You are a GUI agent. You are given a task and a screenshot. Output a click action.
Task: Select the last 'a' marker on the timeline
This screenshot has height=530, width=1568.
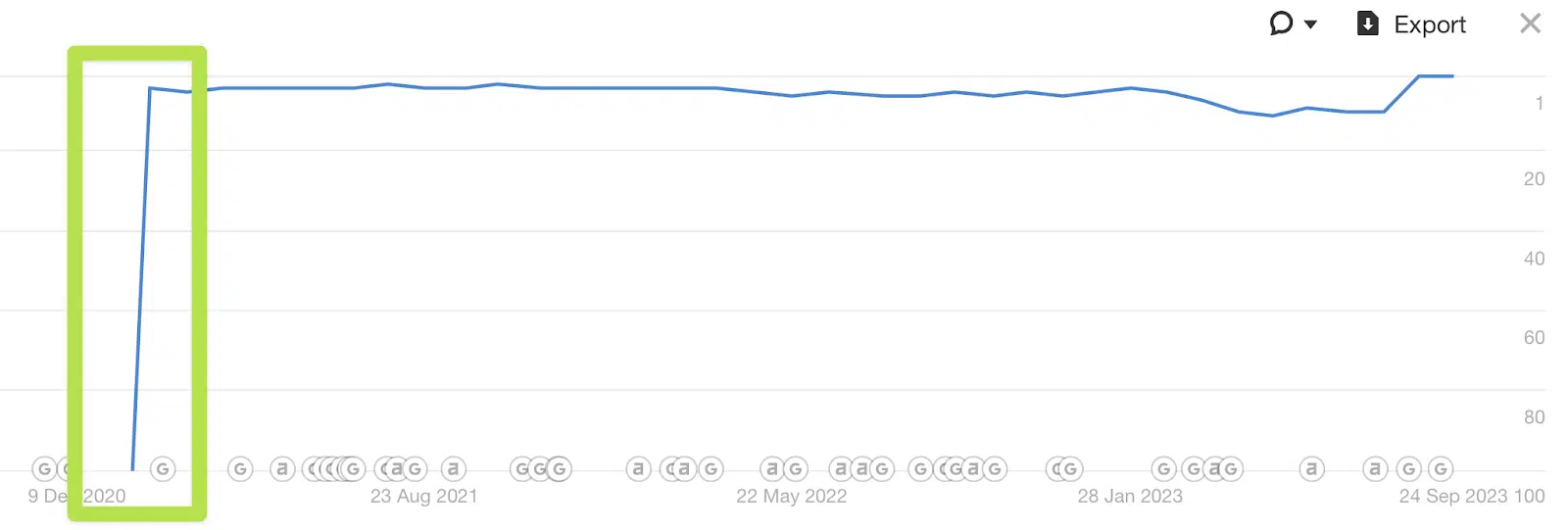click(1375, 469)
